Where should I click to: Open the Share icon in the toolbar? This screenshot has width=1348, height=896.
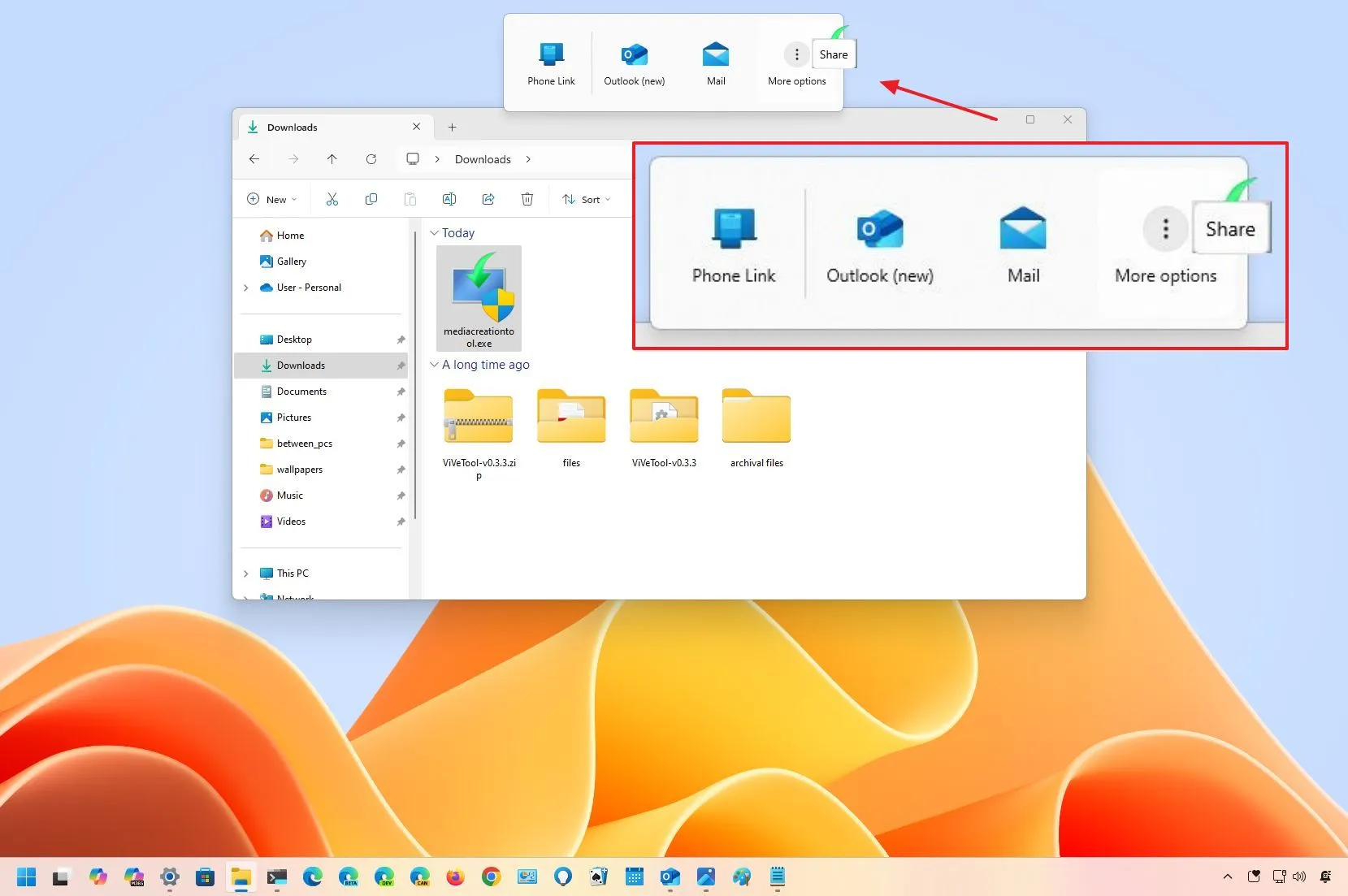tap(488, 199)
